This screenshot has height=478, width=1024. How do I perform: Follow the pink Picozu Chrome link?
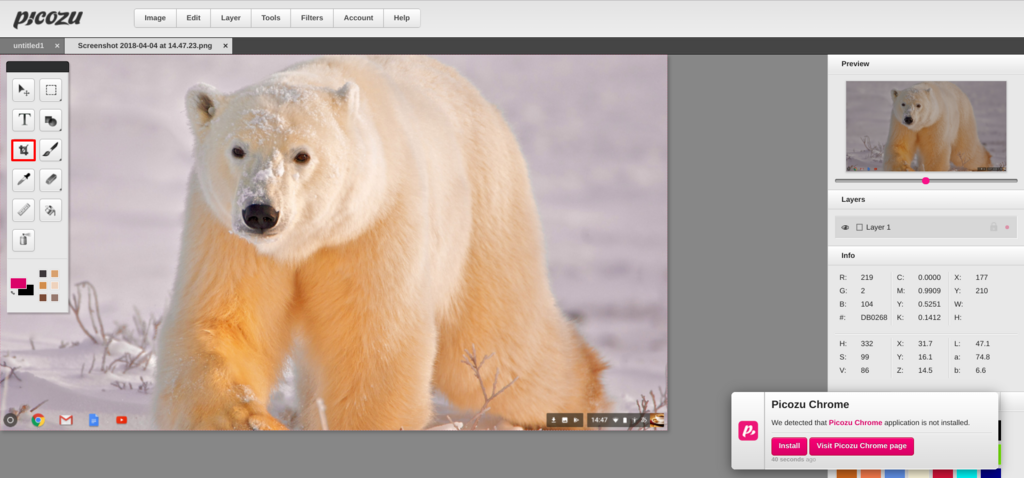click(x=856, y=422)
